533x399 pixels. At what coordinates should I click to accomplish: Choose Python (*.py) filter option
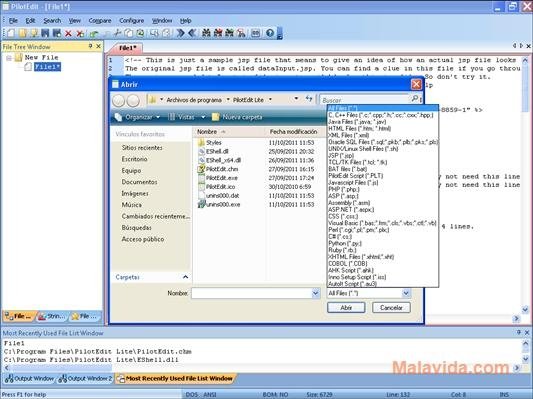pyautogui.click(x=382, y=243)
